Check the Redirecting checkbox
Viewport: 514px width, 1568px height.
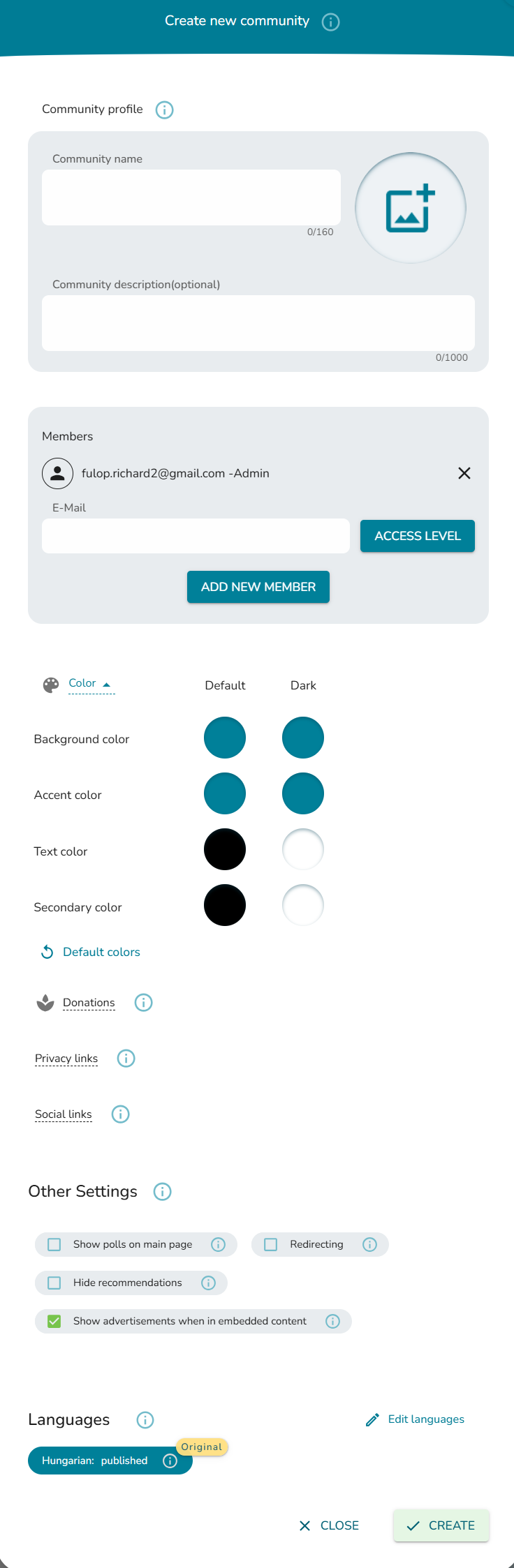coord(271,1244)
